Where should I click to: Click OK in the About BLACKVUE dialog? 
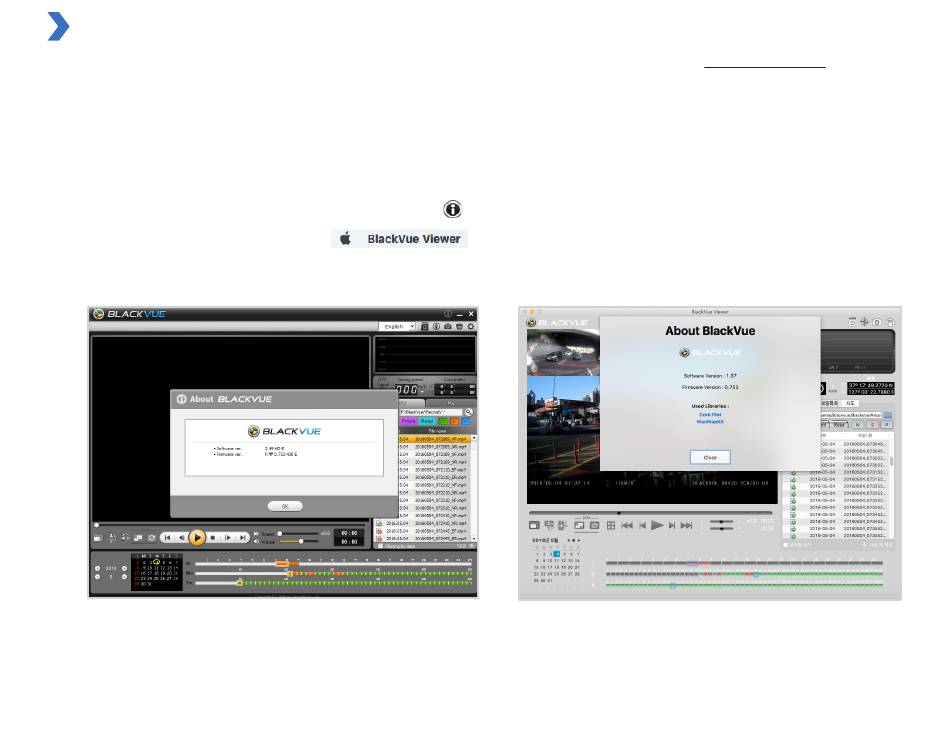coord(283,506)
